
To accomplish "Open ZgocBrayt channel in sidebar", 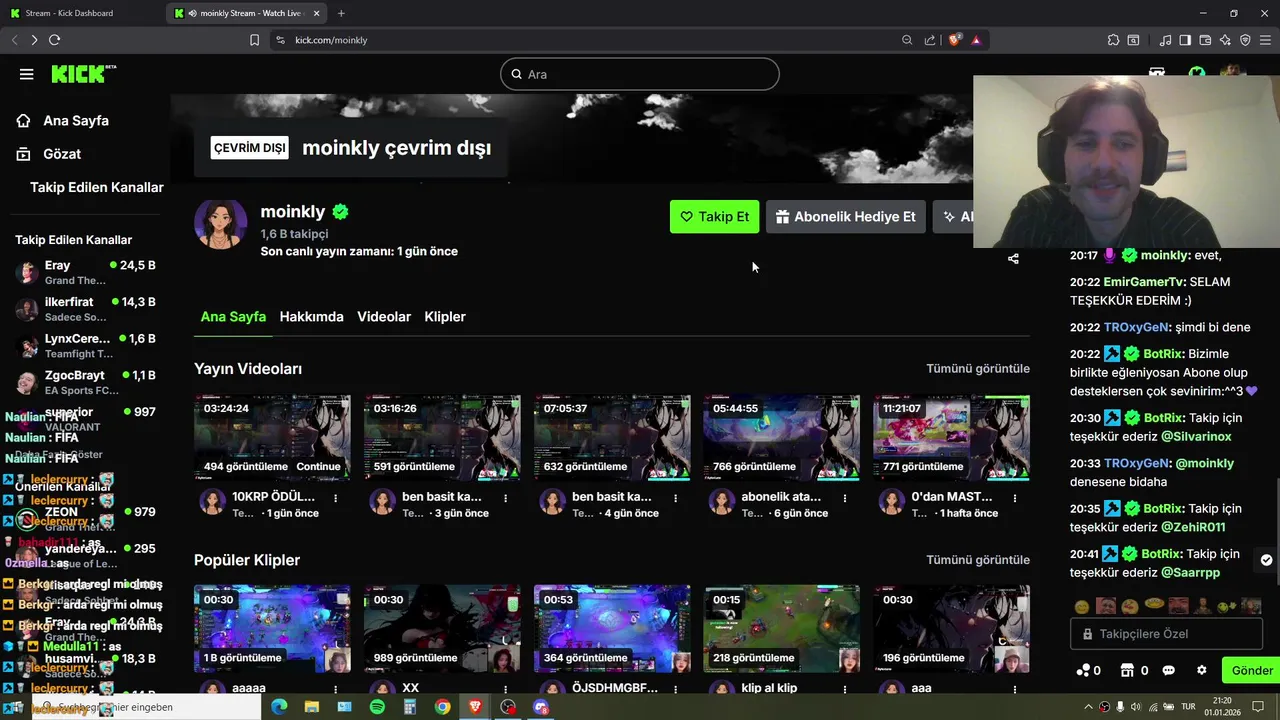I will [86, 382].
